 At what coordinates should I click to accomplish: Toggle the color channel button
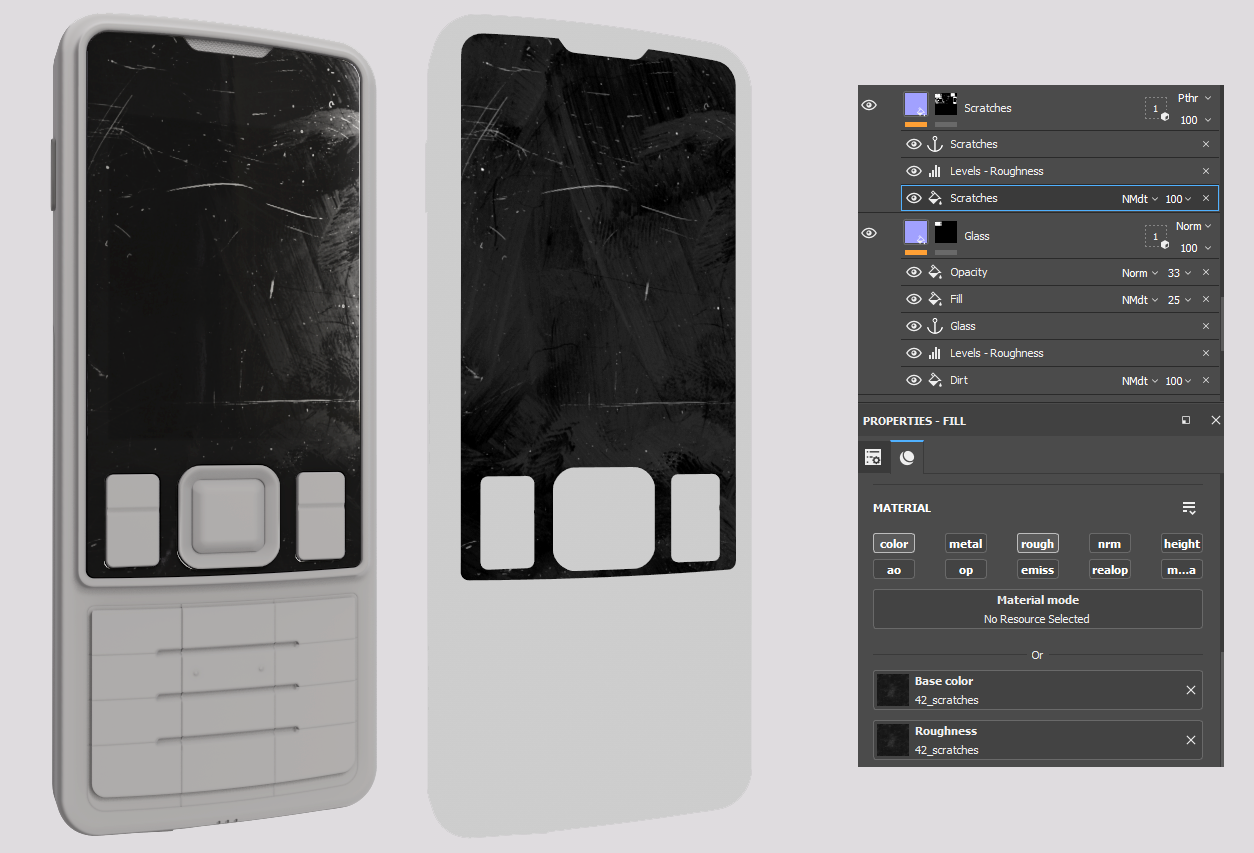click(894, 544)
